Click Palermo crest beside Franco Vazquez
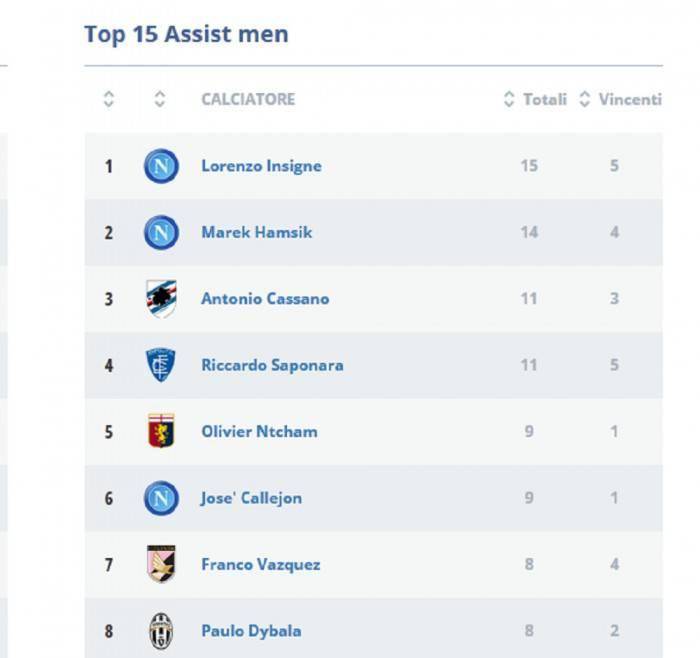Screen dimensions: 700x658 160,564
